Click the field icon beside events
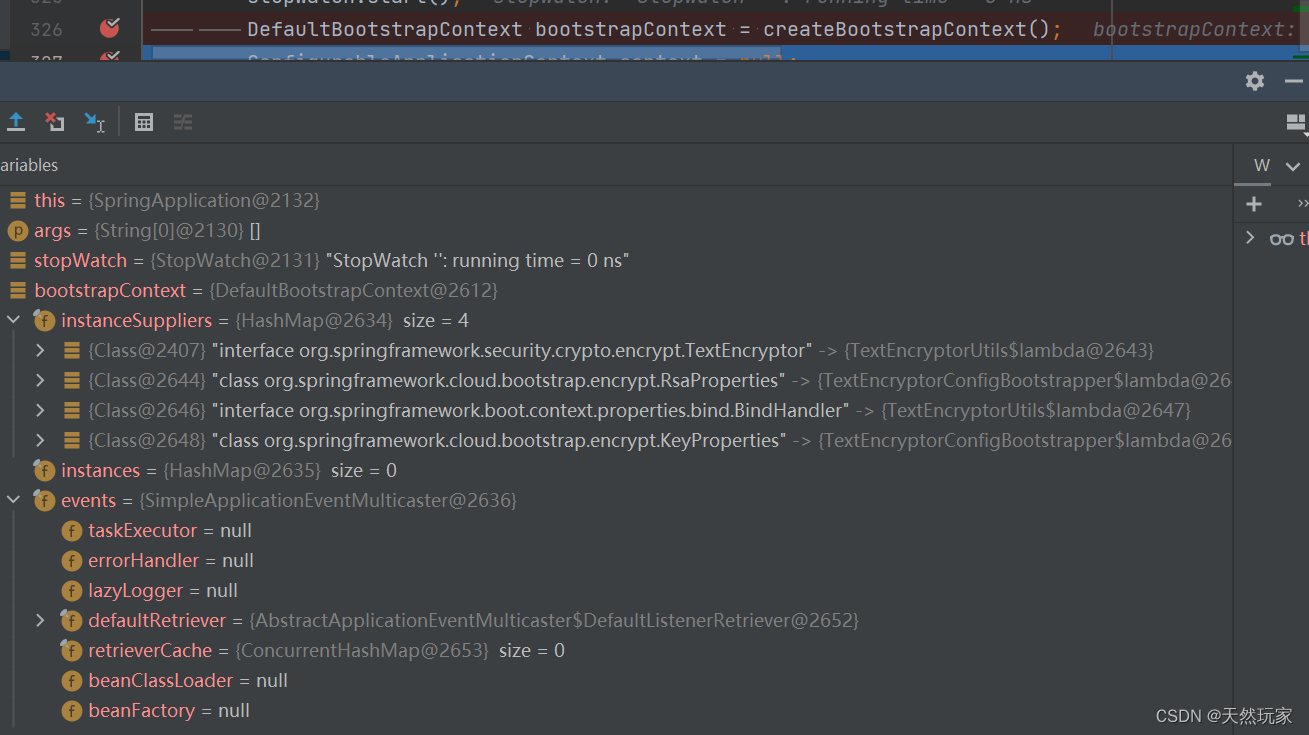 pyautogui.click(x=44, y=500)
